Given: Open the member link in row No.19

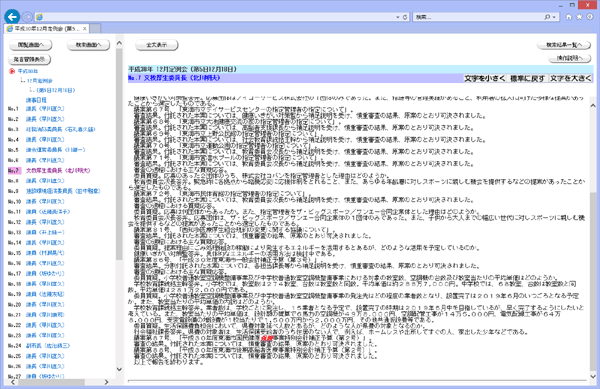Looking at the screenshot, I should click(45, 295).
